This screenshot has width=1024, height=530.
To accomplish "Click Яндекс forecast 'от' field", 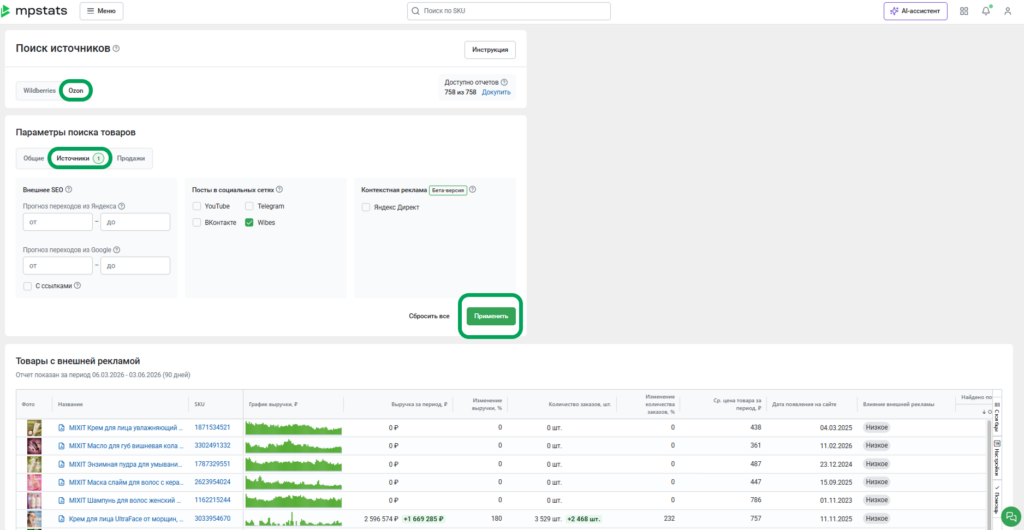I will (57, 222).
